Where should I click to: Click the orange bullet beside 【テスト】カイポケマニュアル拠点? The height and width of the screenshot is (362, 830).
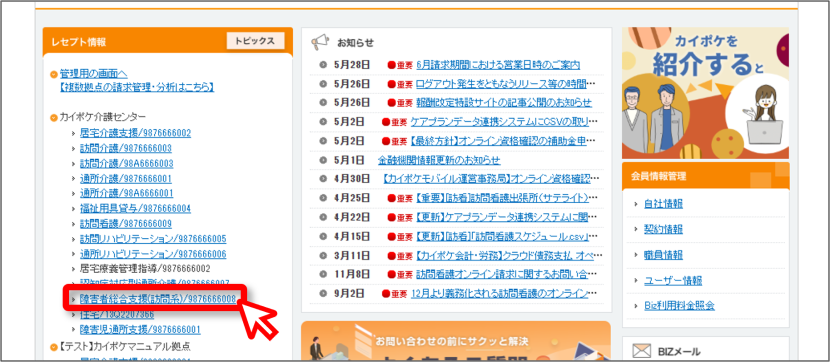pos(54,347)
